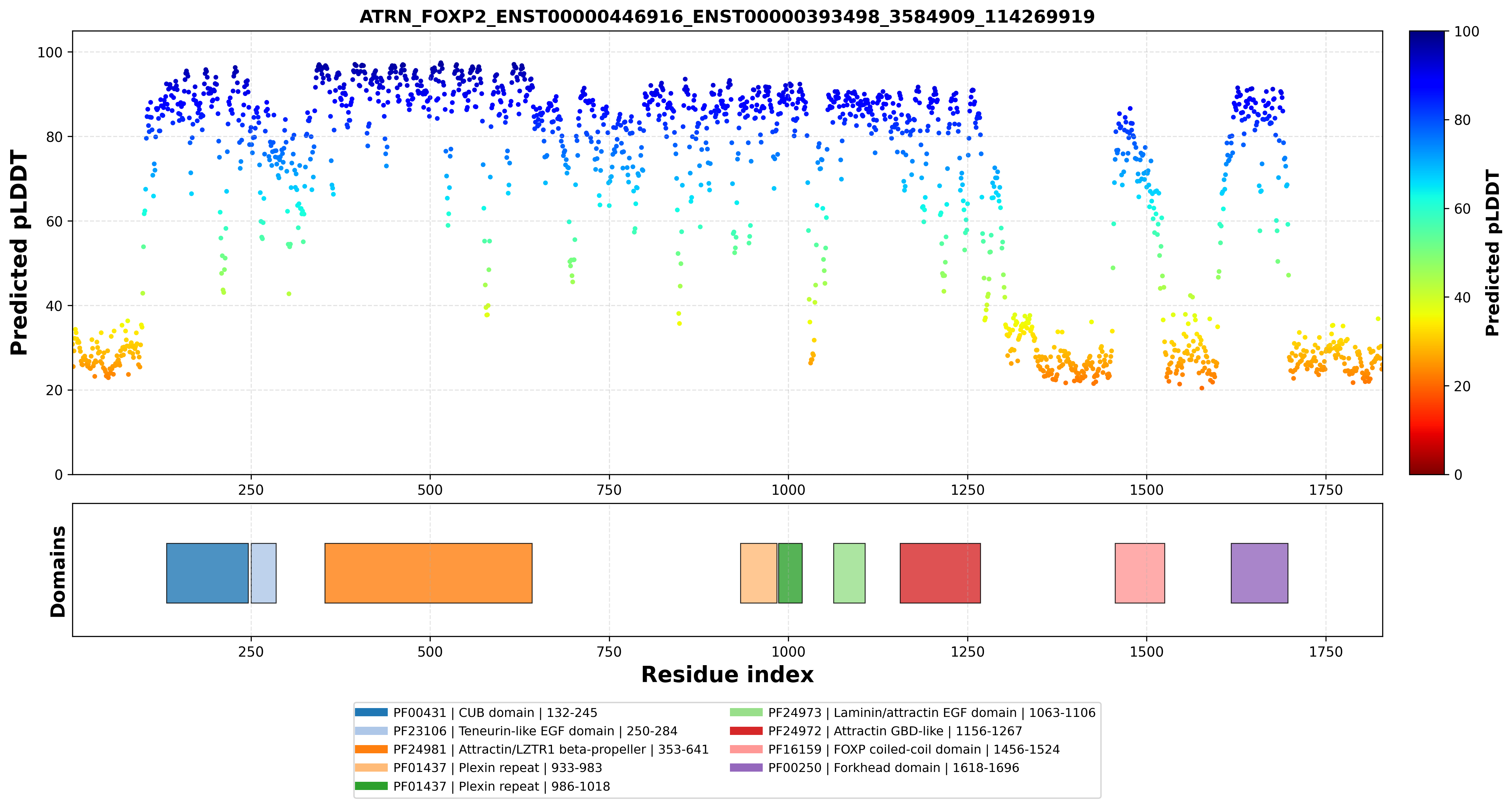Click the FOXP coiled-coil domain legend swatch
This screenshot has height=808, width=1512.
746,749
